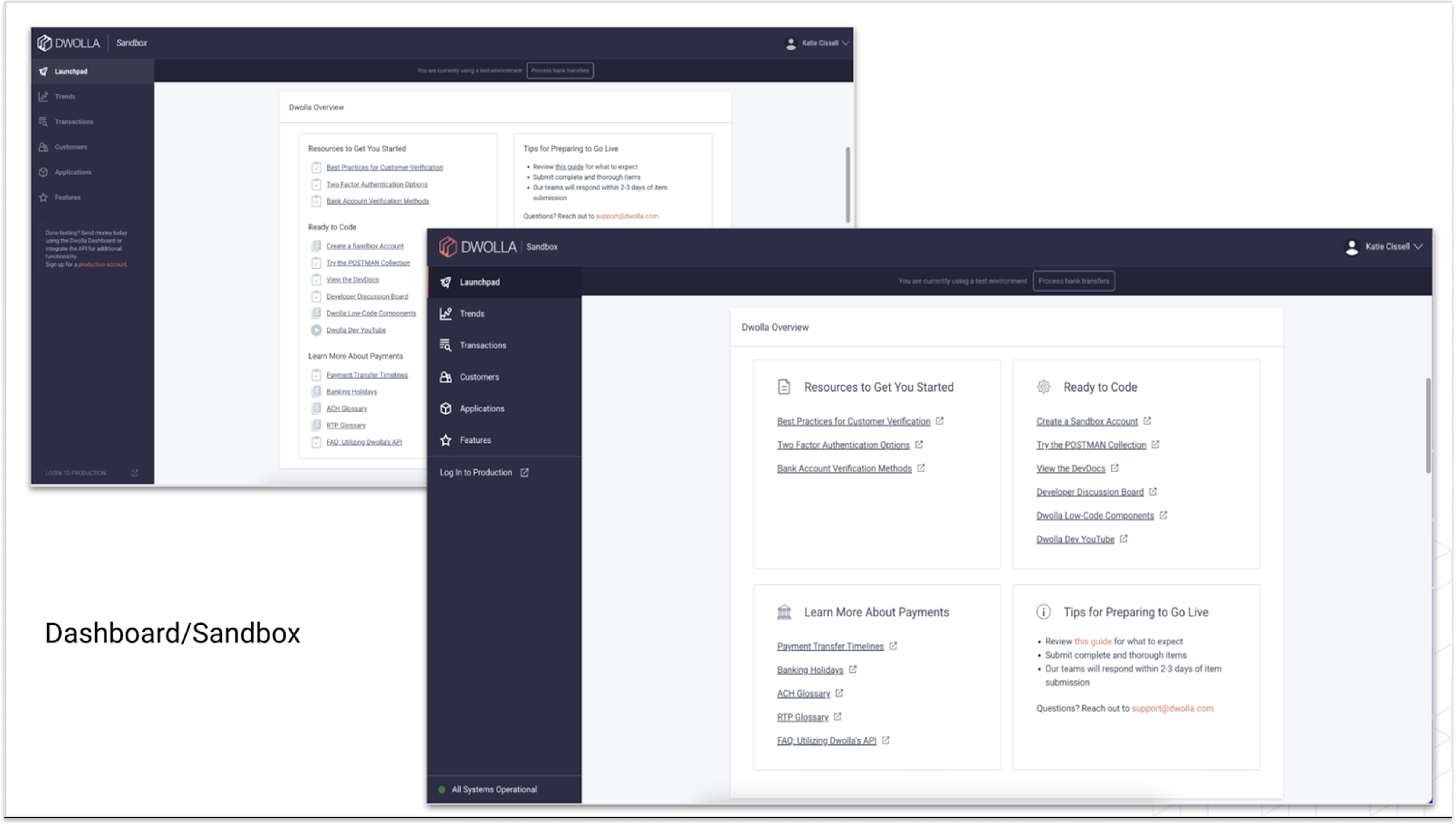Viewport: 1456px width, 825px height.
Task: Click the green All Systems Operational status dot
Action: (x=442, y=789)
